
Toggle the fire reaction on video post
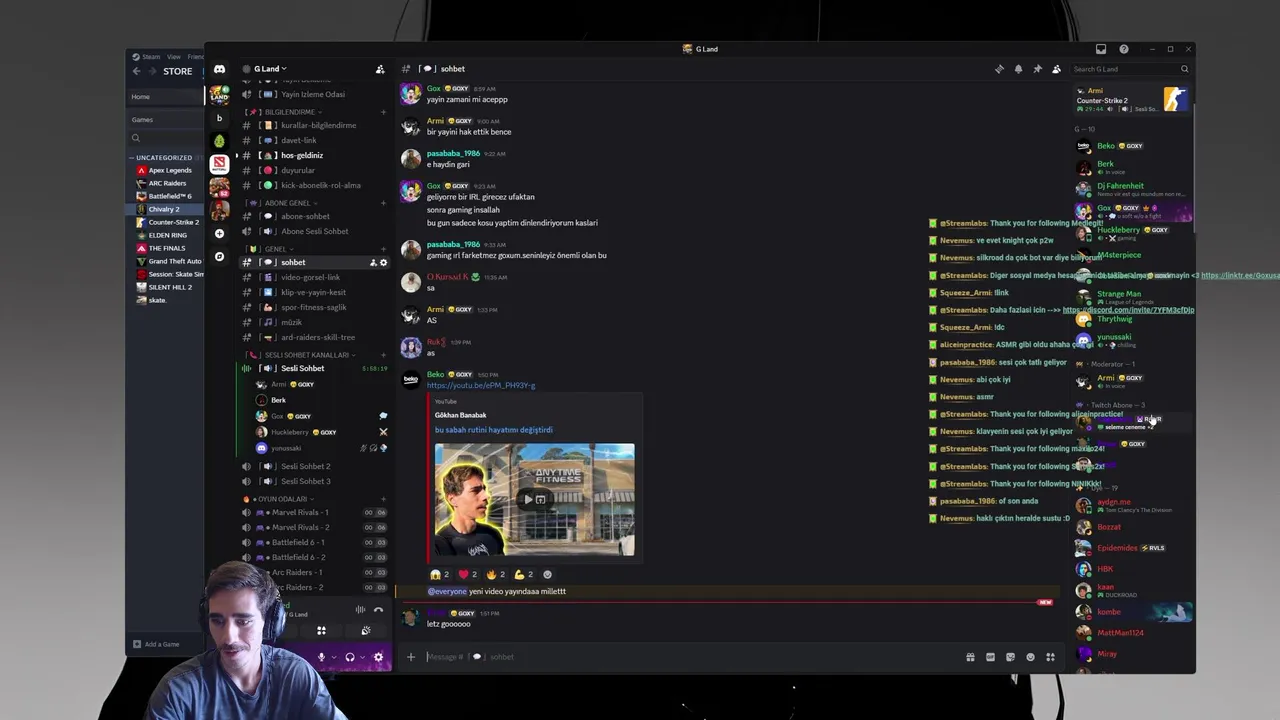click(x=496, y=574)
